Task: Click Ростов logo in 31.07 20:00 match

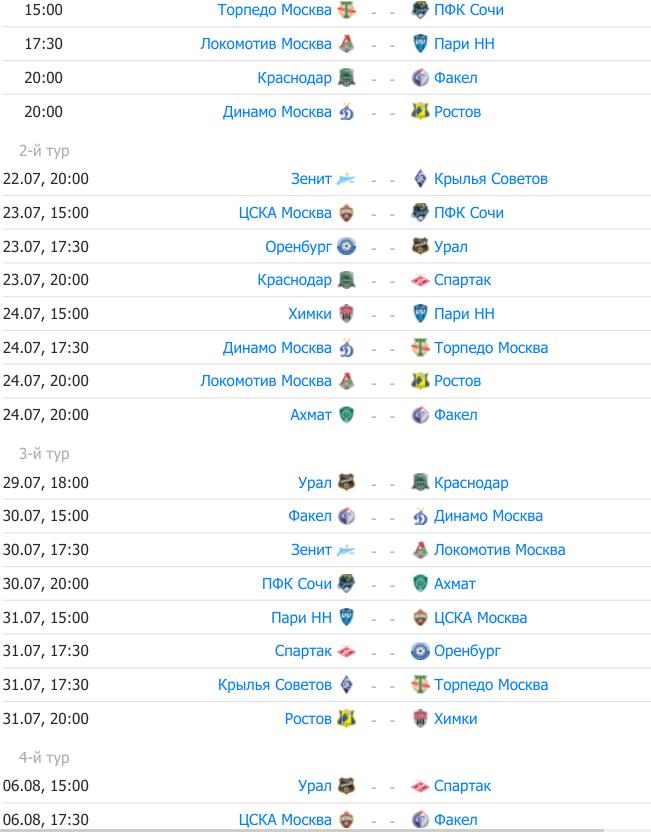Action: pyautogui.click(x=346, y=719)
